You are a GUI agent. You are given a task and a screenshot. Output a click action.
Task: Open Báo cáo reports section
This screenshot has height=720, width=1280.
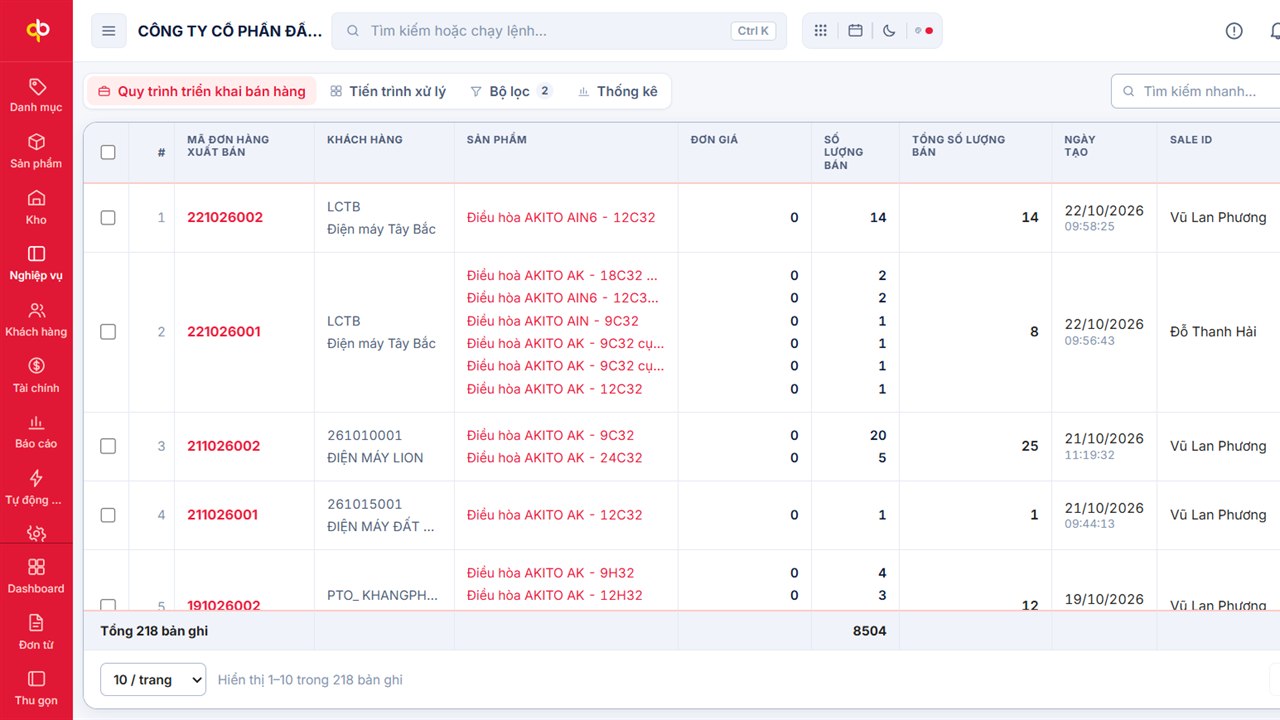tap(36, 431)
